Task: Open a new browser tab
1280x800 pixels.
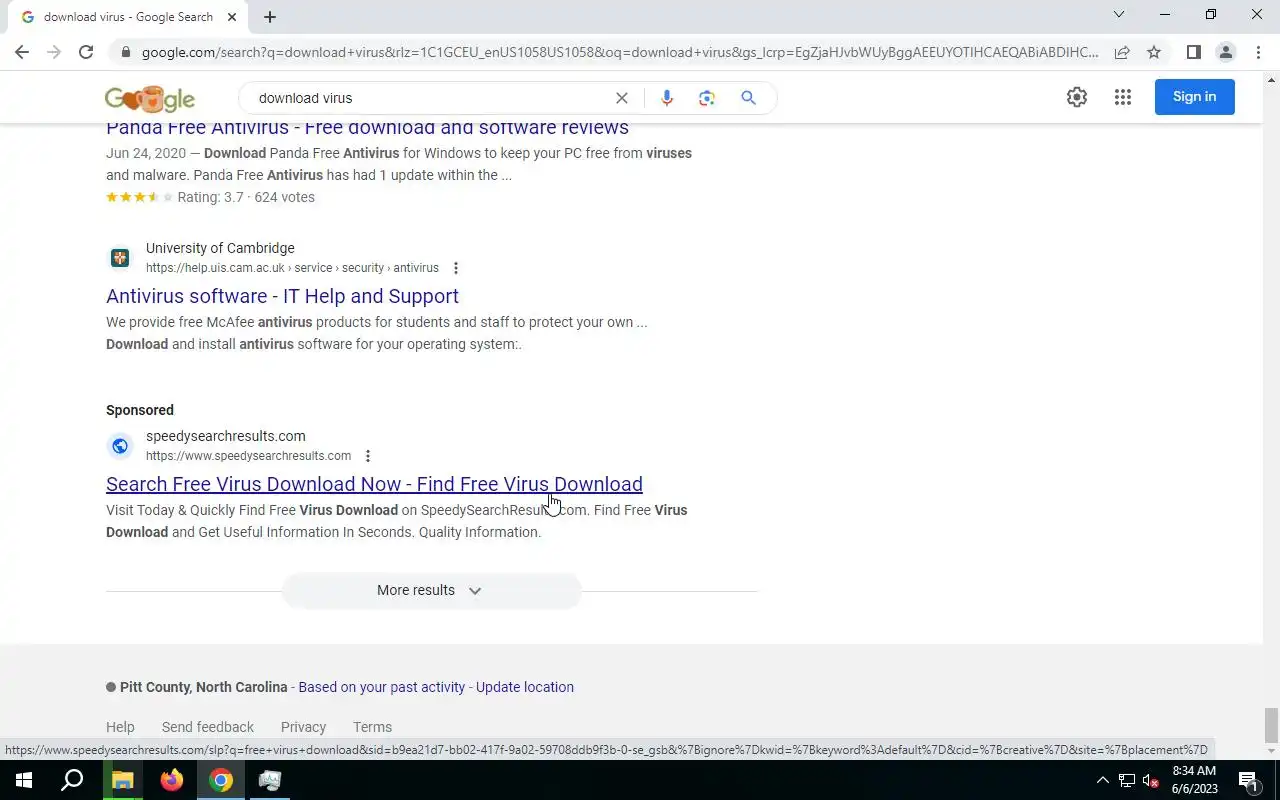Action: pos(270,17)
